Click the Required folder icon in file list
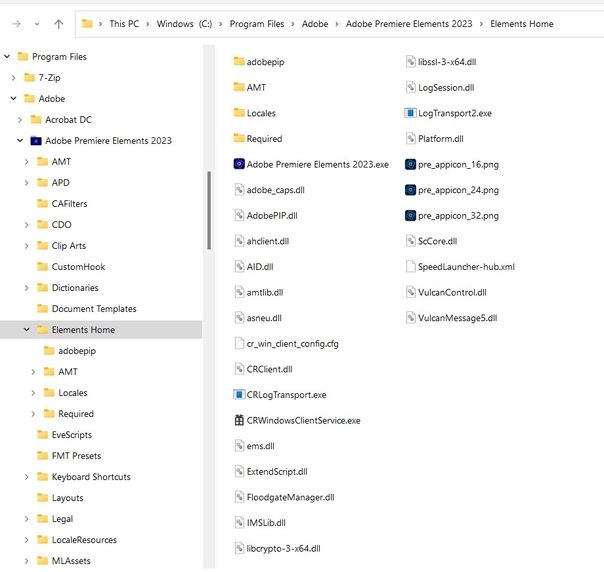Image resolution: width=604 pixels, height=572 pixels. point(239,138)
